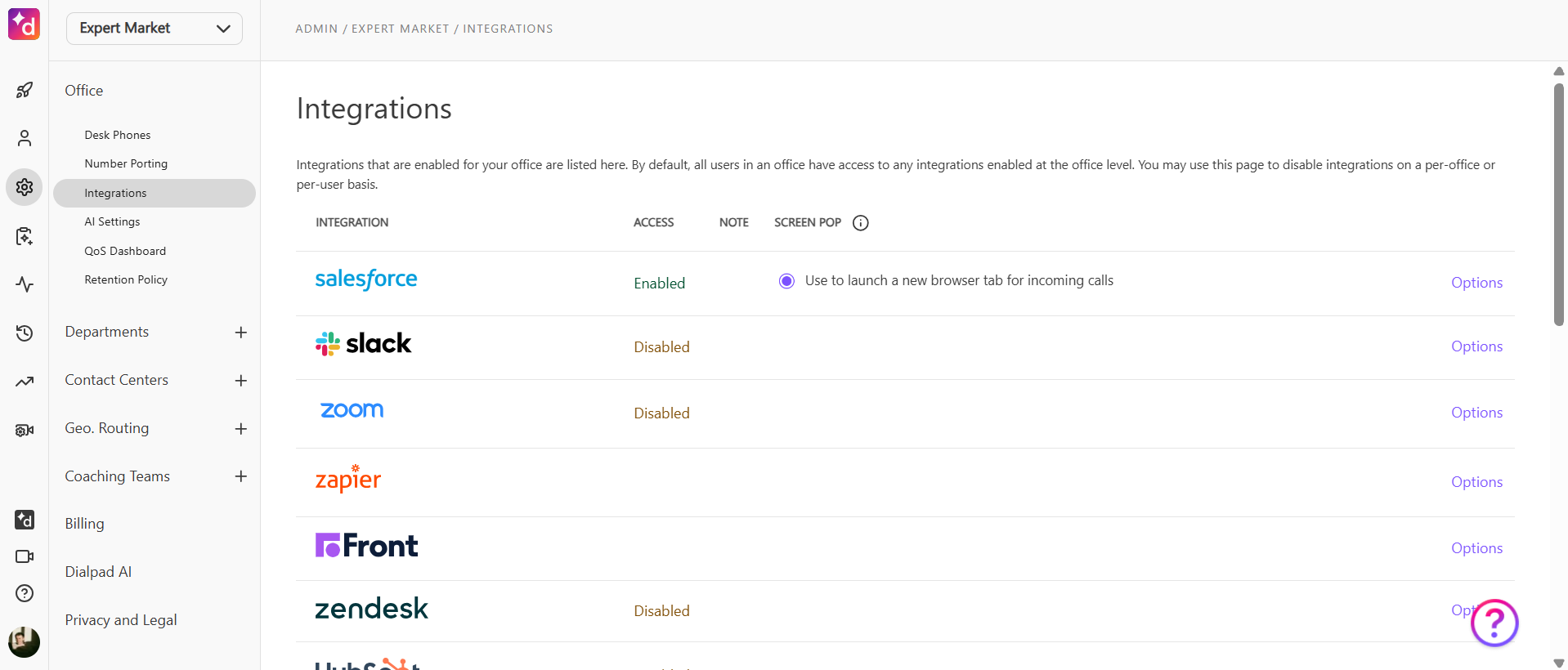Open the help question mark in sidebar

(25, 593)
